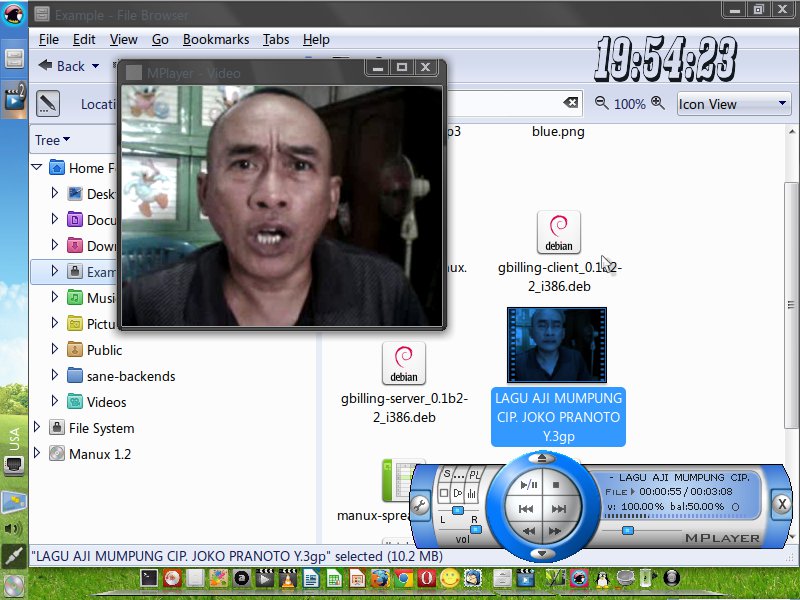
Task: Open the equalizer bars icon in MPlayer
Action: [472, 493]
